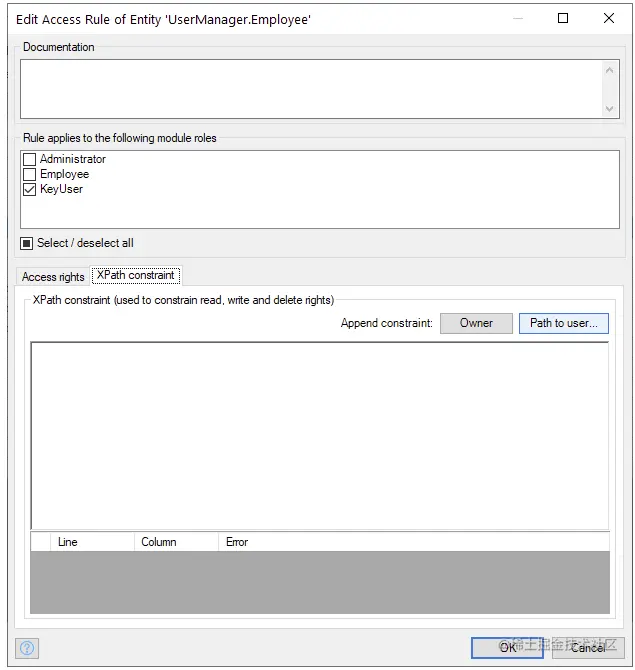
Task: Append the Owner constraint
Action: (476, 323)
